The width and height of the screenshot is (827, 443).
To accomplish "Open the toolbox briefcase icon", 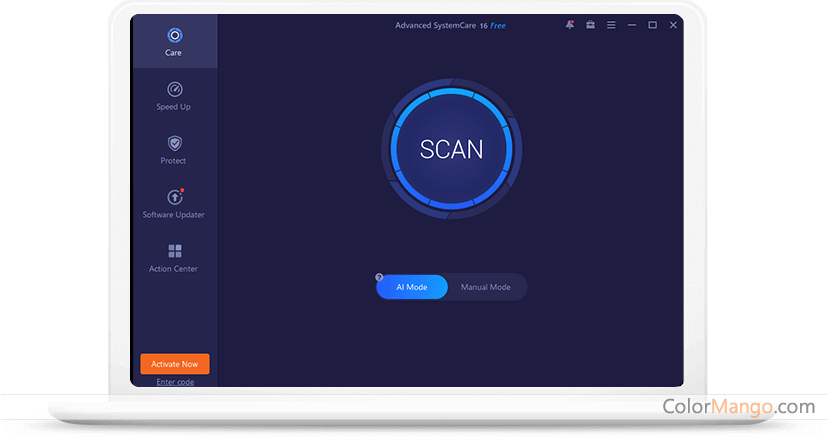I will [590, 25].
